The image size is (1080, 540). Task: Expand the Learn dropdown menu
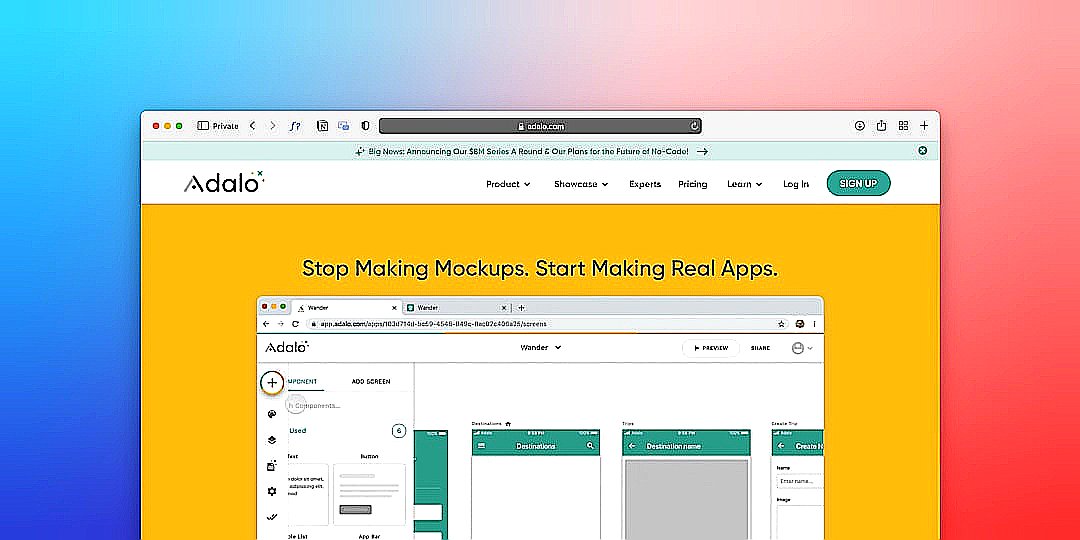click(745, 184)
